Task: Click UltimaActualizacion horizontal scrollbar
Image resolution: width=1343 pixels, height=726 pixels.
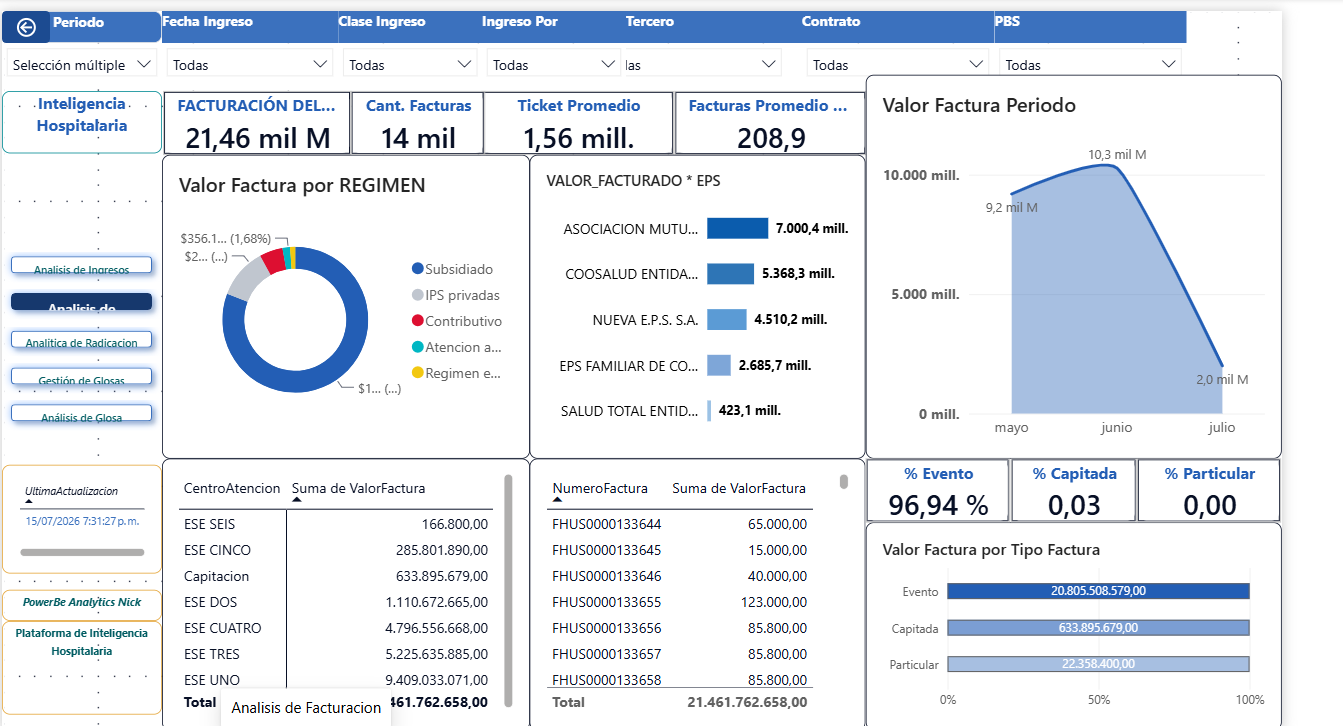Action: [82, 552]
